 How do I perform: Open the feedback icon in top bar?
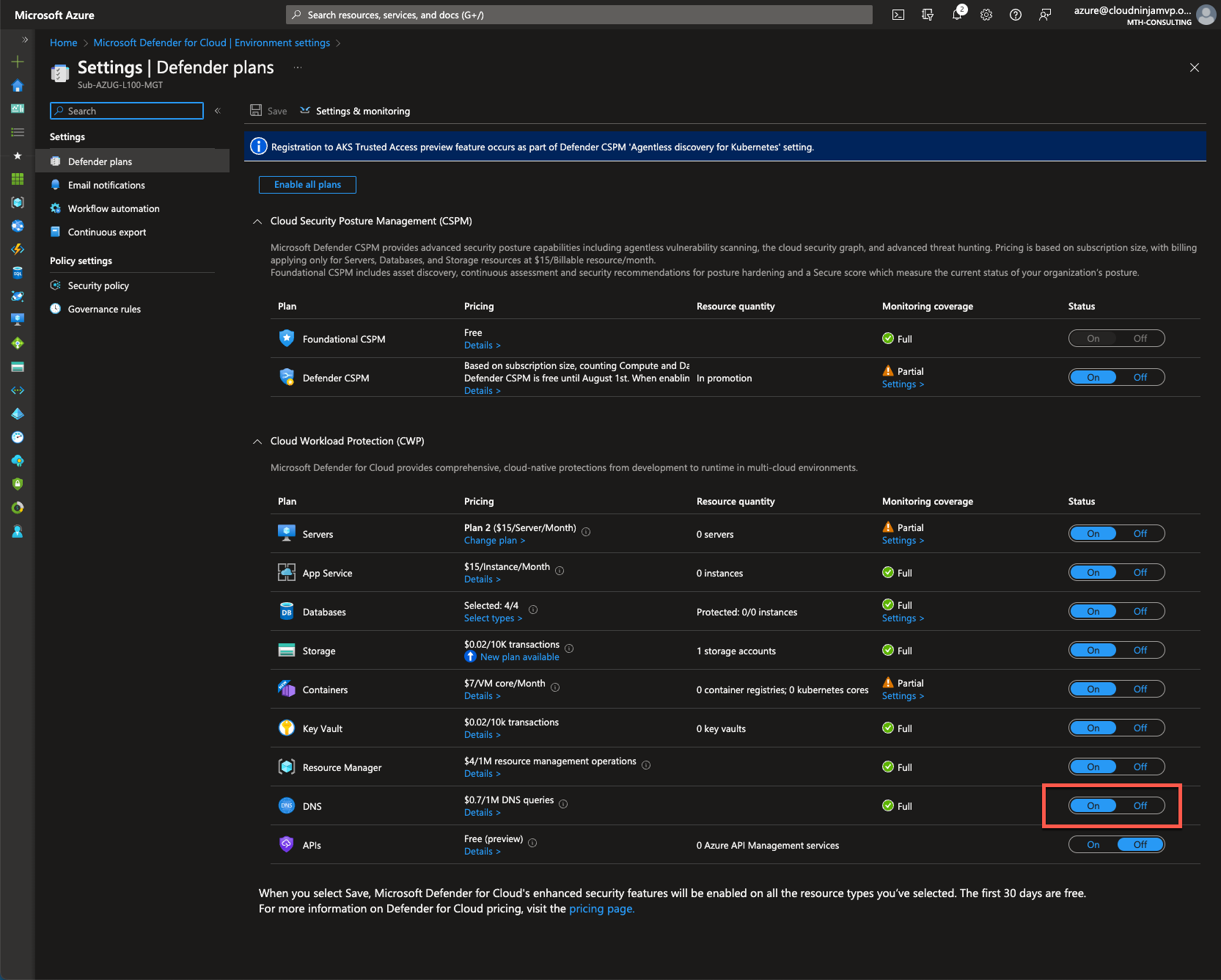1045,15
